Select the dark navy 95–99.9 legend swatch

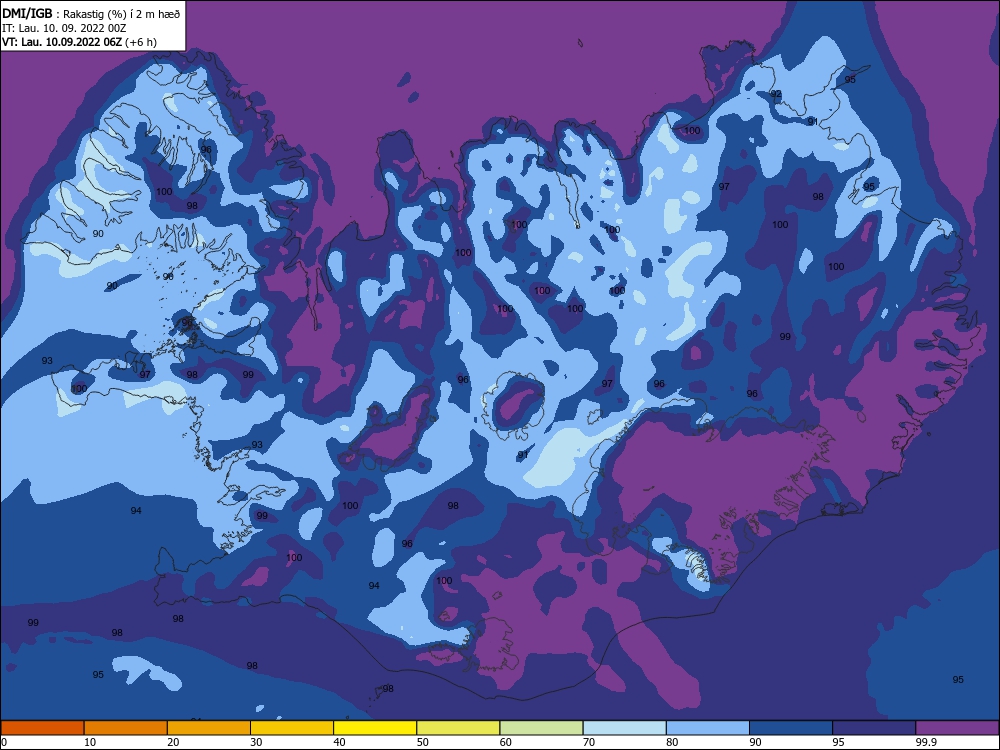coord(874,728)
